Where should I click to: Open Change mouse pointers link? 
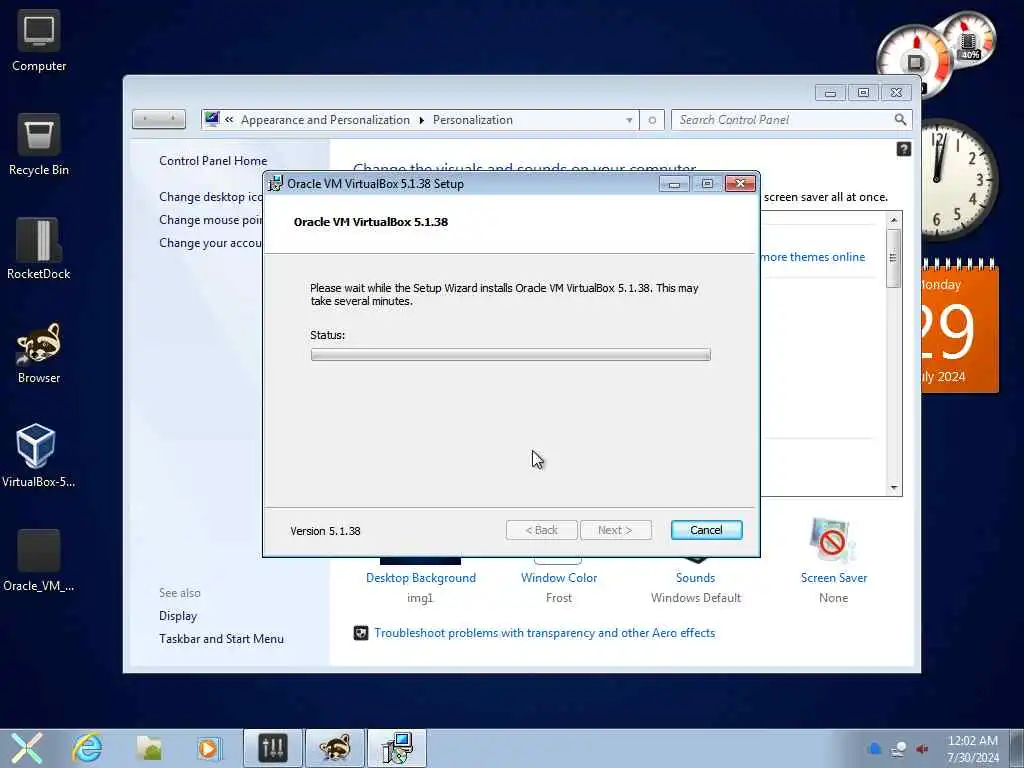tap(210, 219)
